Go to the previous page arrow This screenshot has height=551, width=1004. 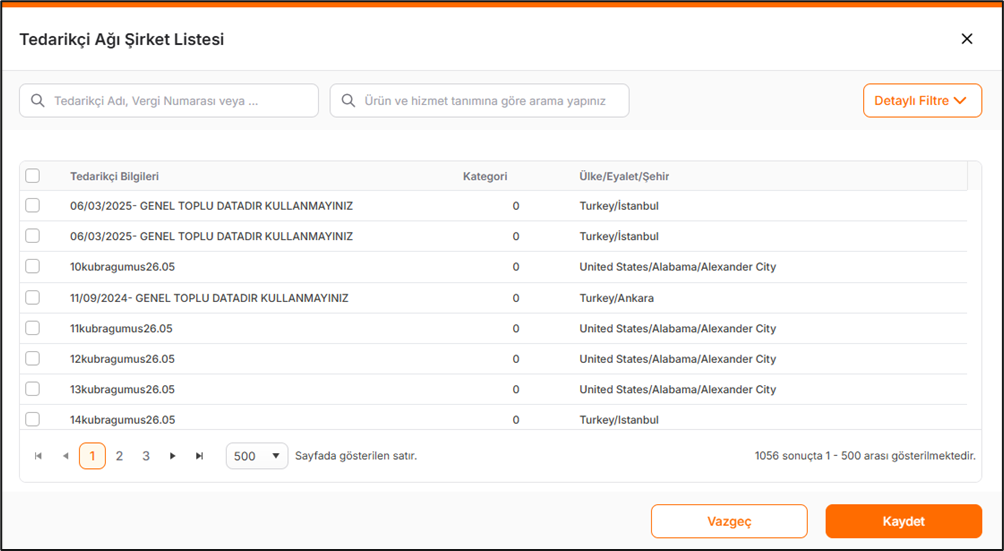coord(66,456)
